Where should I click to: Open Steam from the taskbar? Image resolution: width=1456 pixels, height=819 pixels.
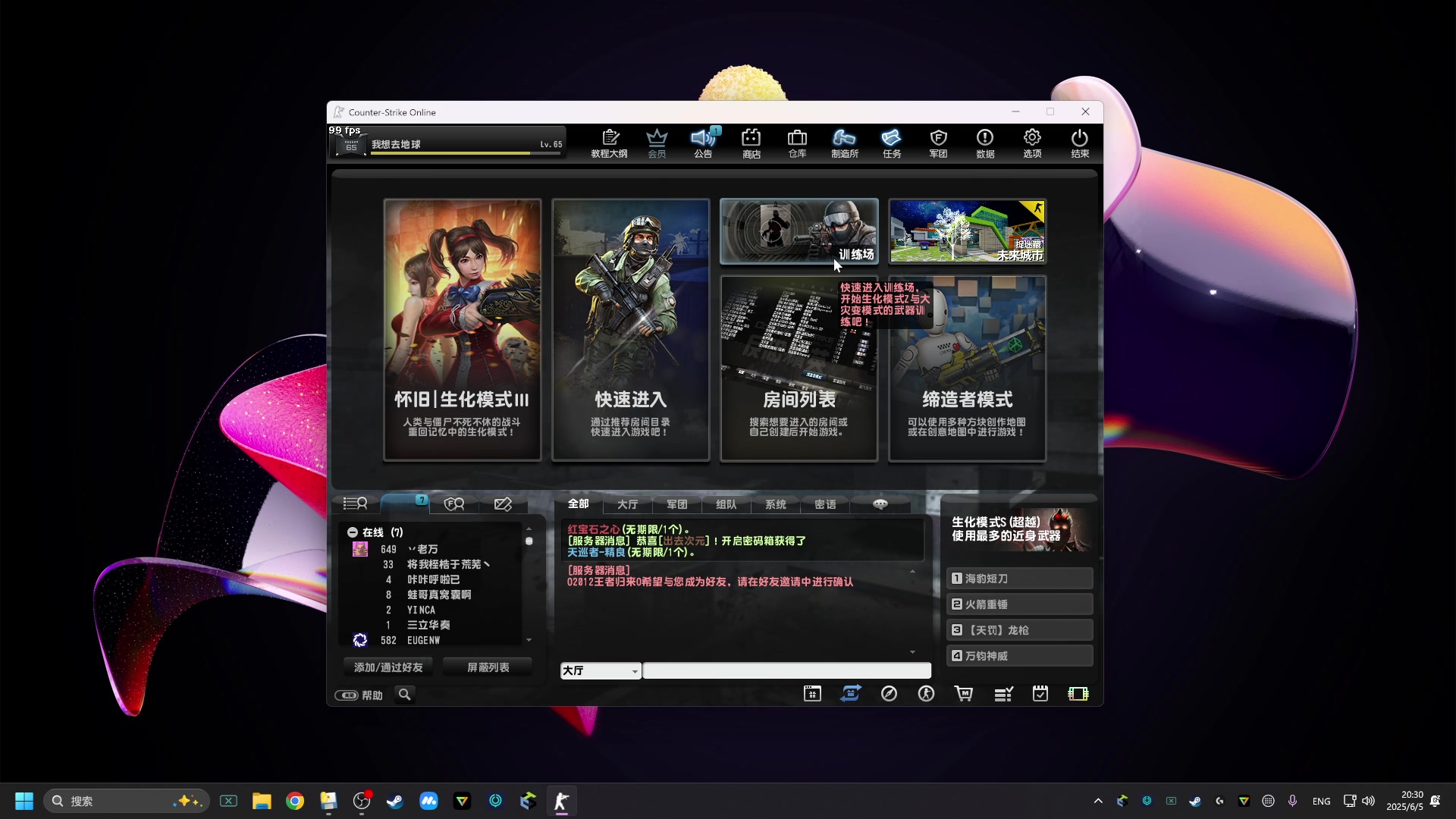tap(395, 801)
